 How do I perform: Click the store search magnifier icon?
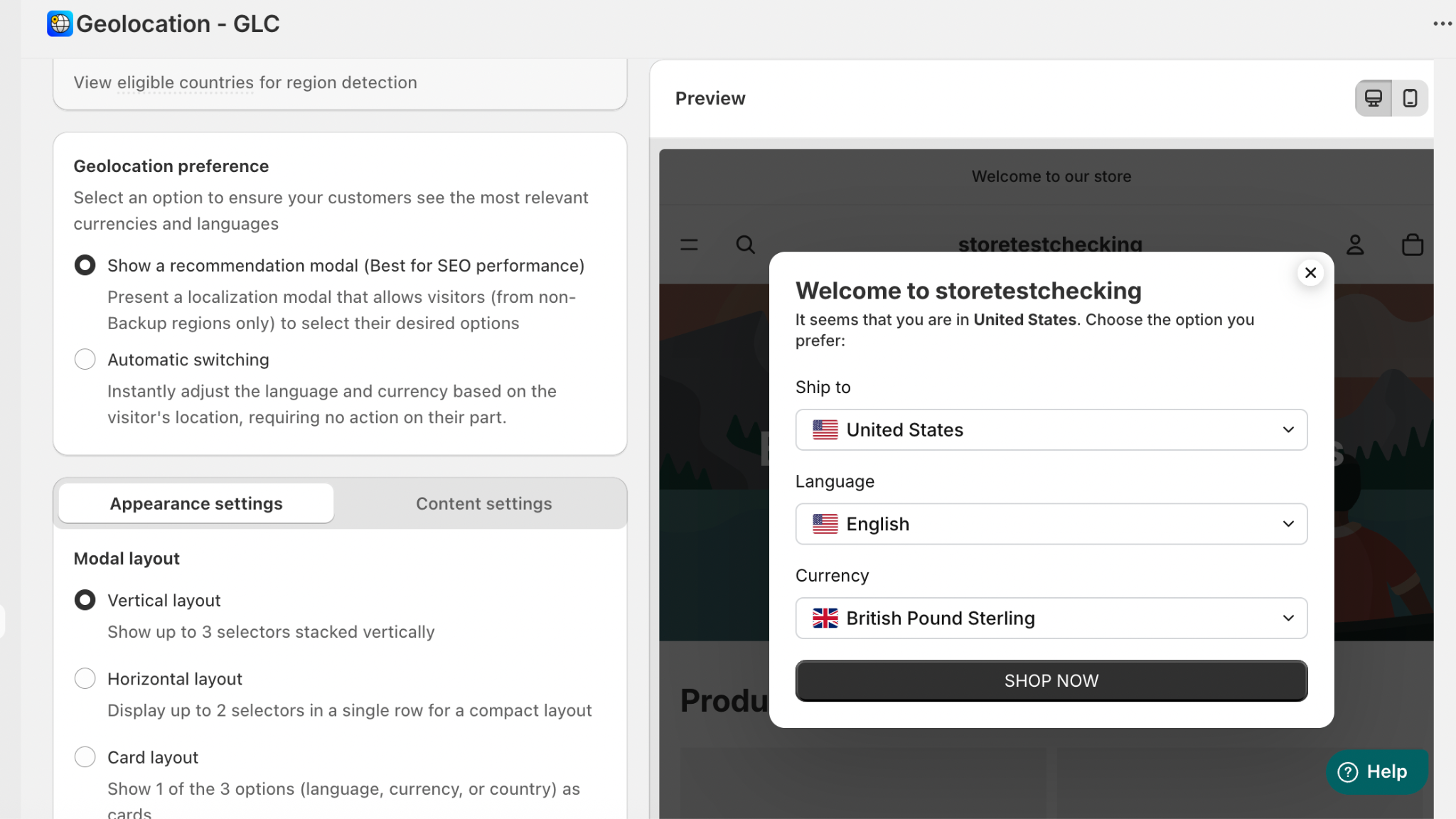pos(745,245)
